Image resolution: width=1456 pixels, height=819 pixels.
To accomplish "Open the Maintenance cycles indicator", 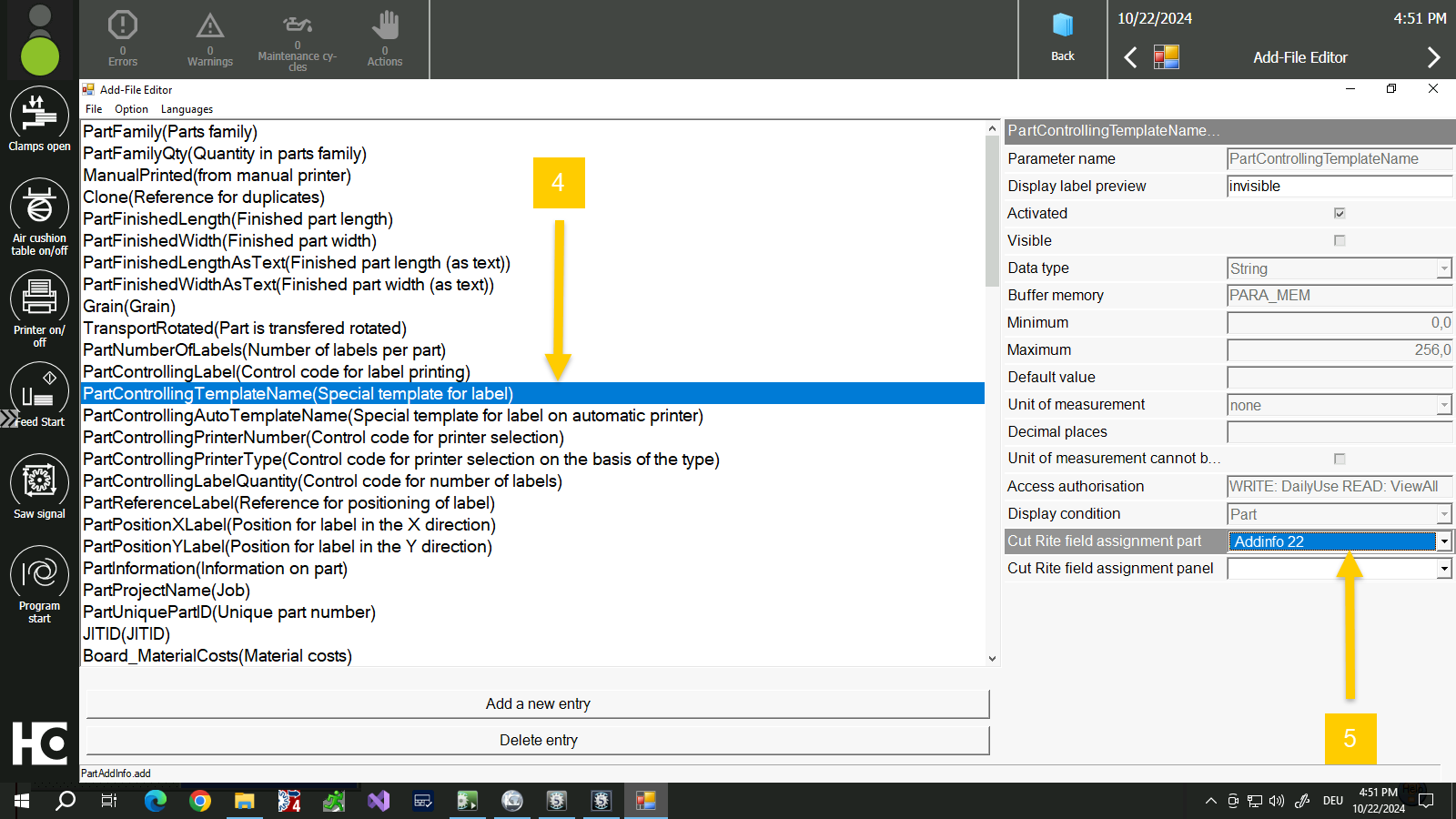I will pos(298,40).
